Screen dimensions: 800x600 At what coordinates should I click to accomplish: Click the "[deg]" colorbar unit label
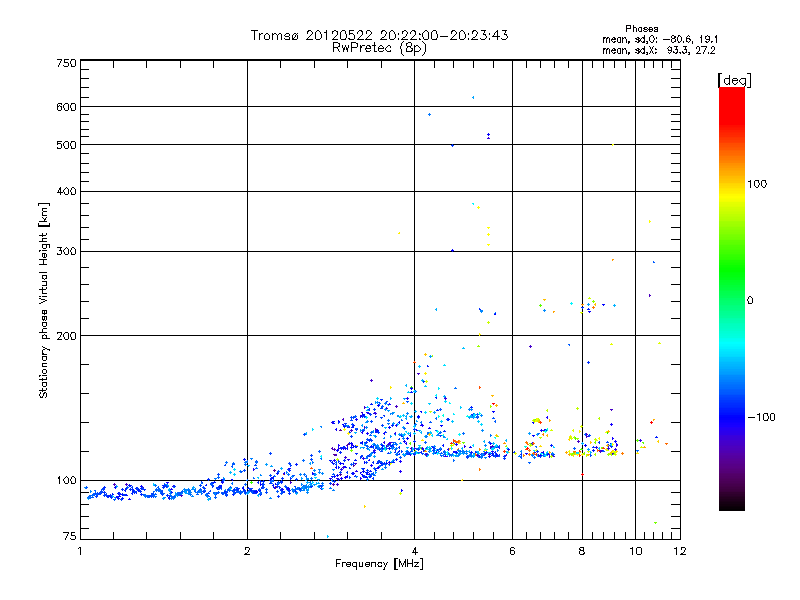pos(734,80)
